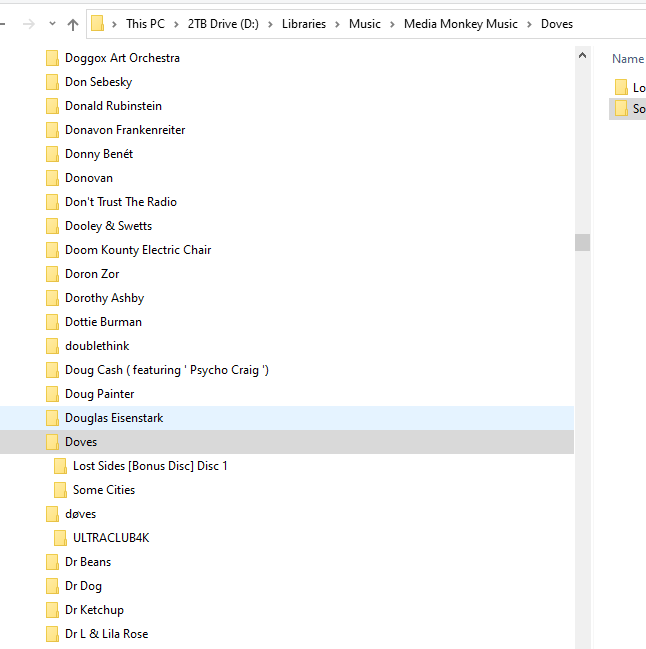The image size is (646, 649).
Task: Expand chevron after Media Monkey Music breadcrumb
Action: coord(529,24)
